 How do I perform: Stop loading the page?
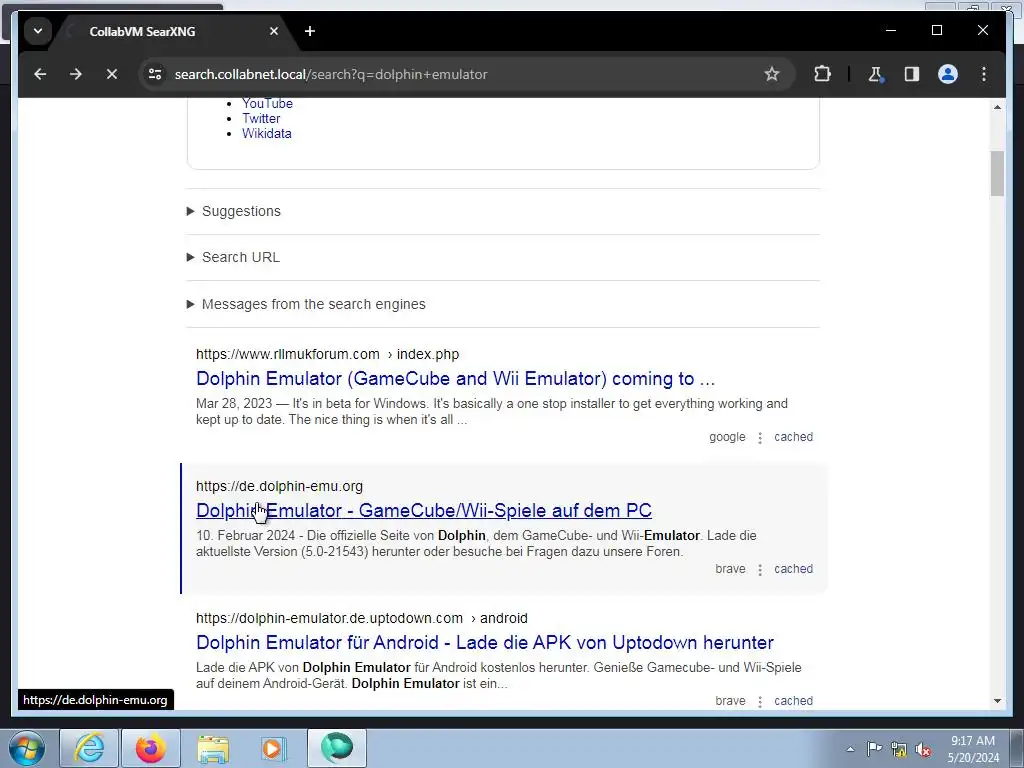[x=112, y=74]
